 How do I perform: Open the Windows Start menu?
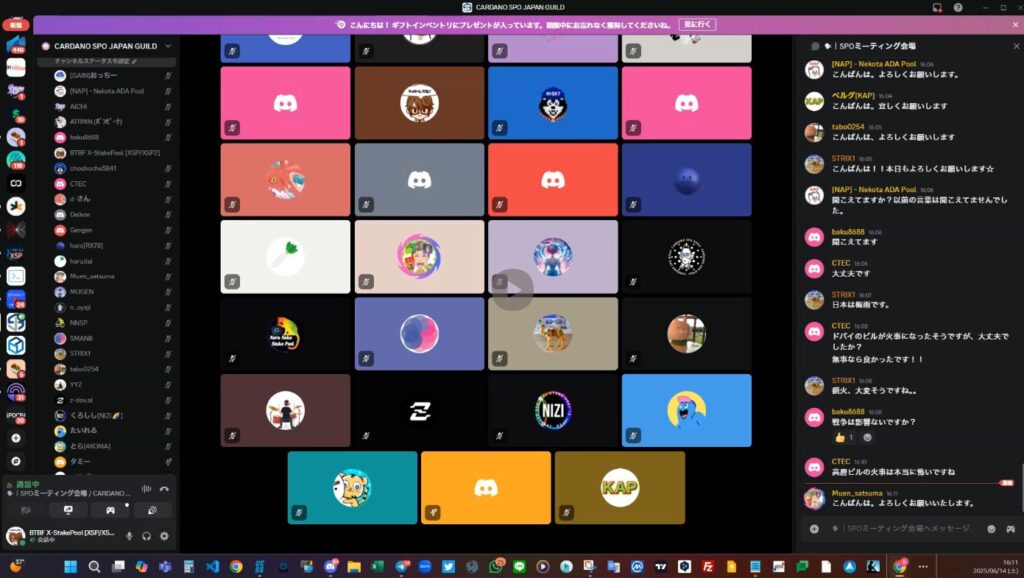(x=71, y=566)
